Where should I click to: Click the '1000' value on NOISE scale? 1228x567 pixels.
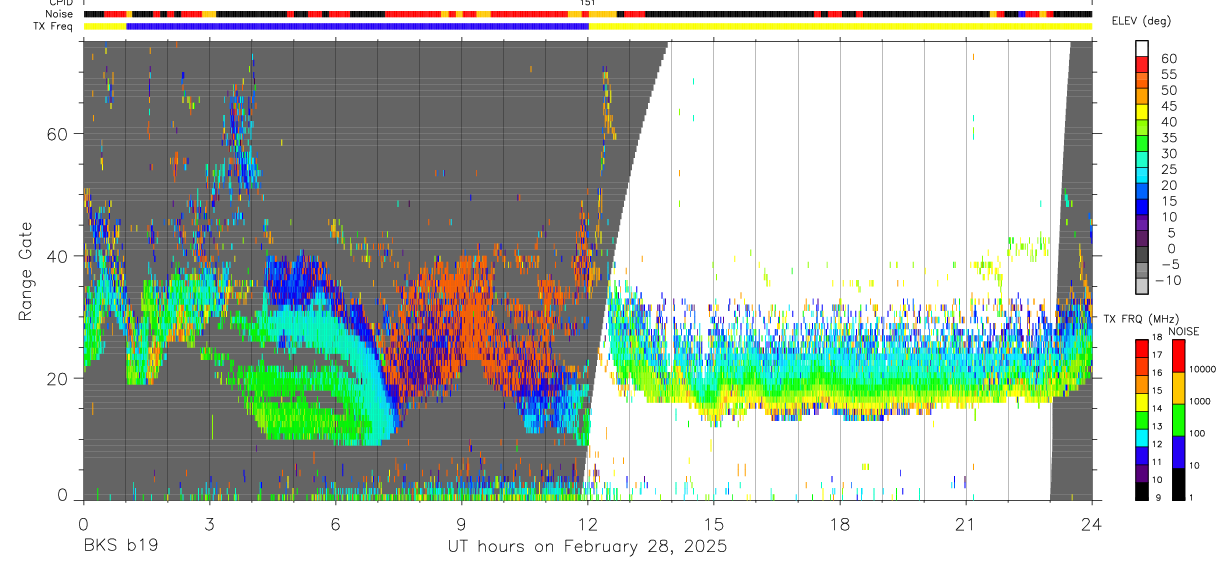click(x=1200, y=401)
